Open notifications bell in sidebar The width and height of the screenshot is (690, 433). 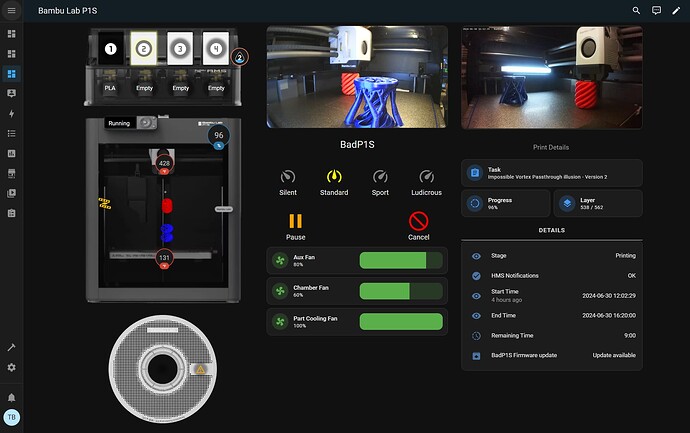click(x=11, y=397)
